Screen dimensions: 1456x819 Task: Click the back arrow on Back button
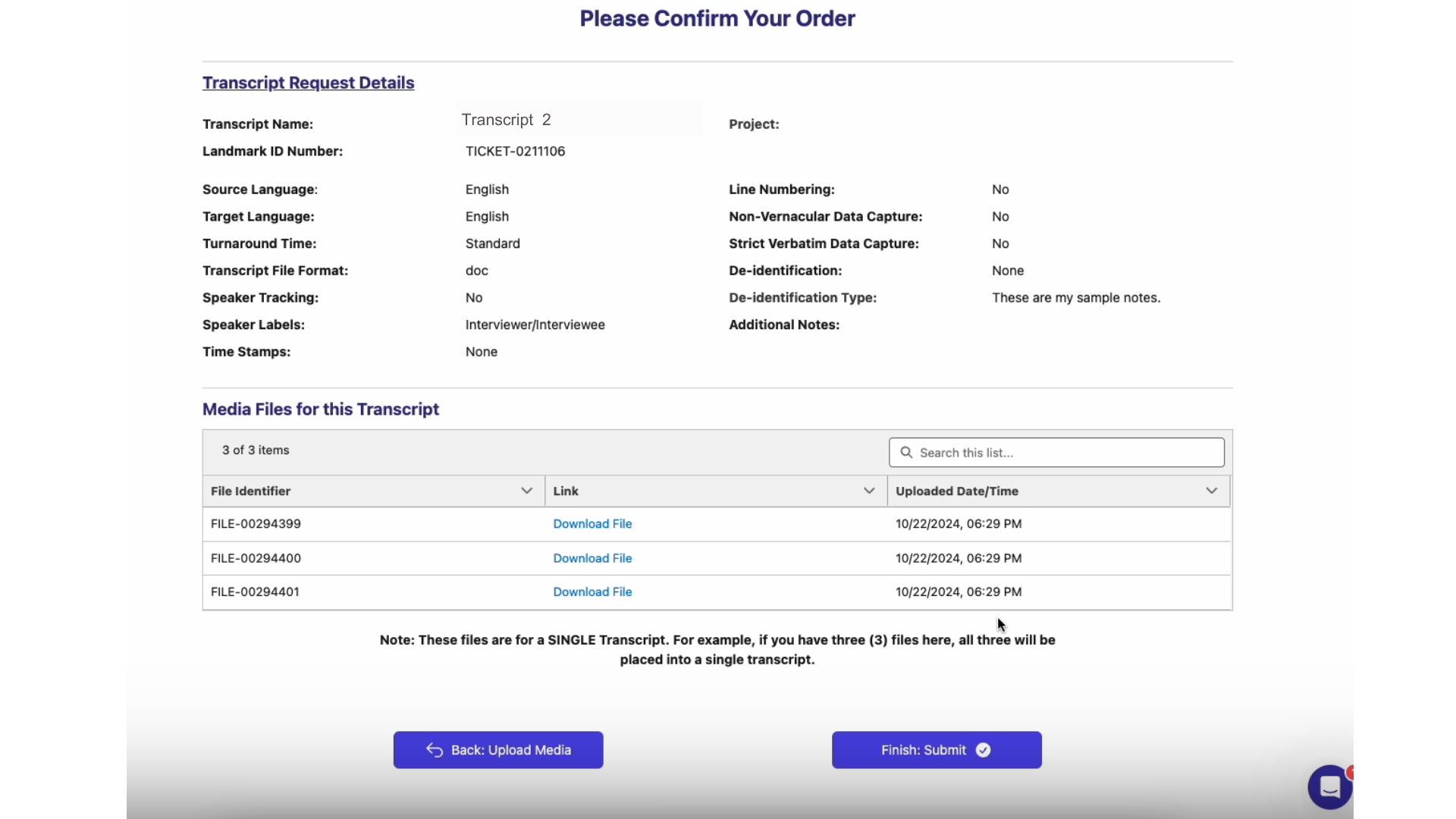pos(434,750)
